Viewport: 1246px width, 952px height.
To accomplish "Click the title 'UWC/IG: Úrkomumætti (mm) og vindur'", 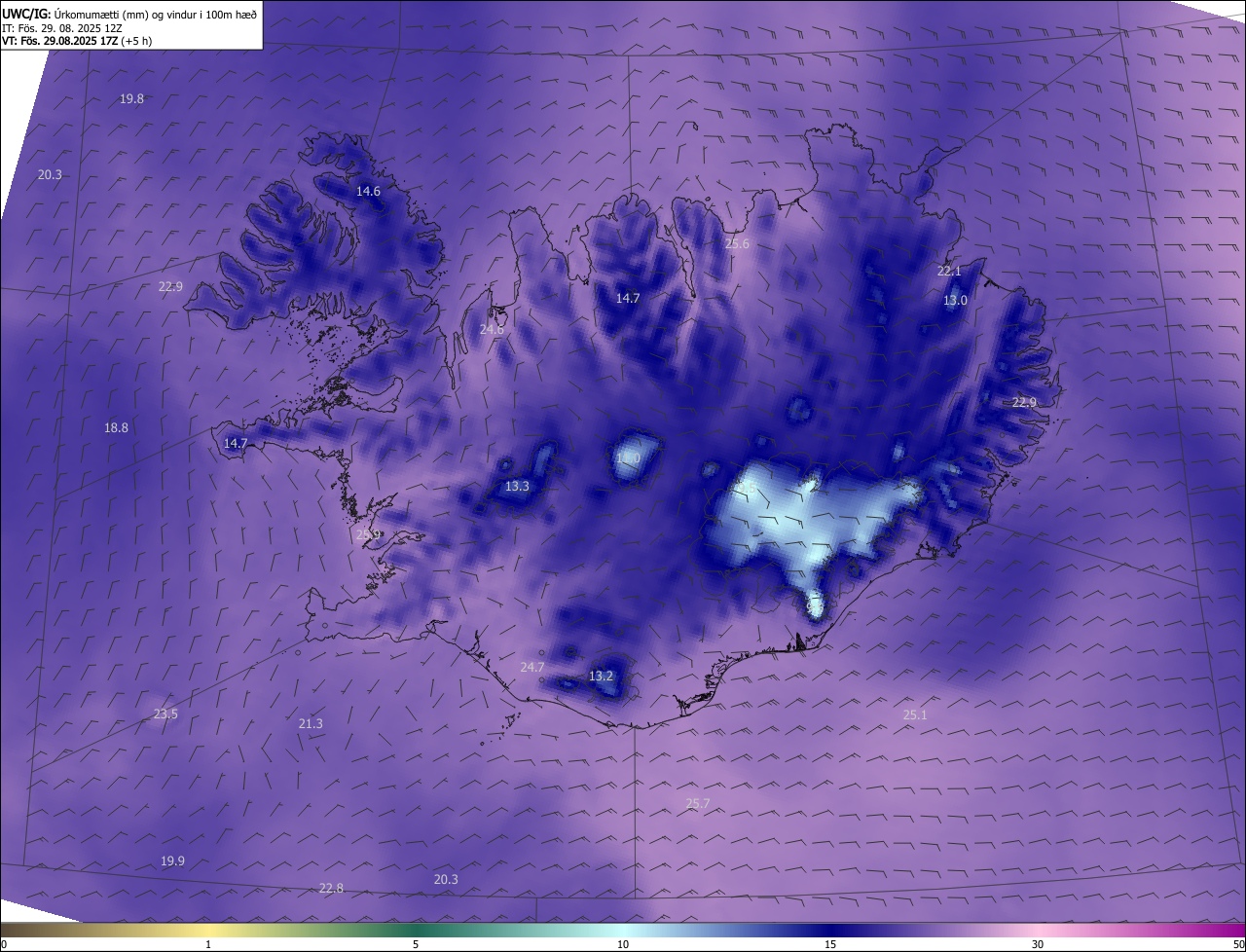I will [129, 14].
